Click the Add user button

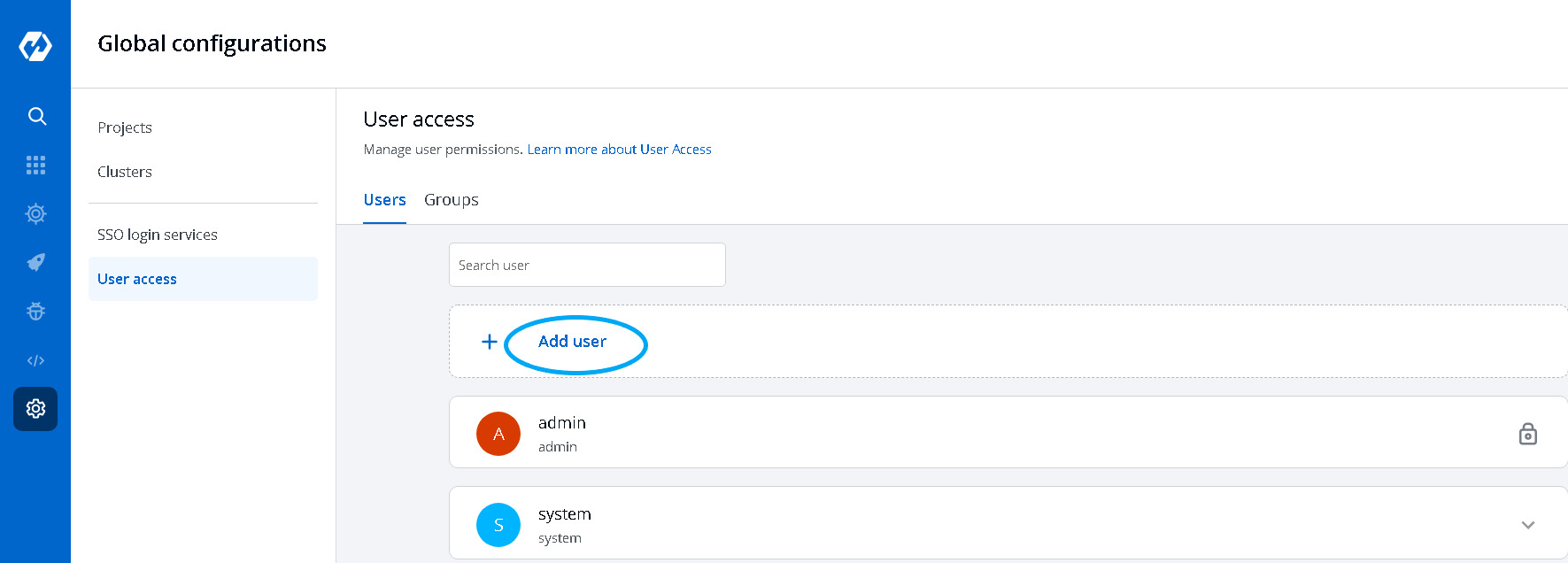point(572,342)
